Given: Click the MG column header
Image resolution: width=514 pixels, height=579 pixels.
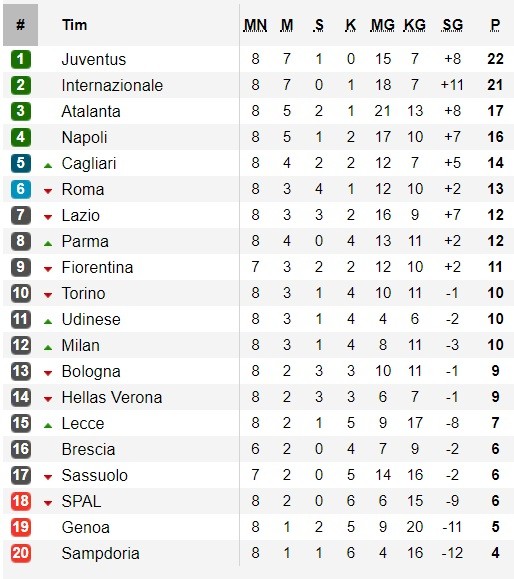Looking at the screenshot, I should pyautogui.click(x=383, y=25).
